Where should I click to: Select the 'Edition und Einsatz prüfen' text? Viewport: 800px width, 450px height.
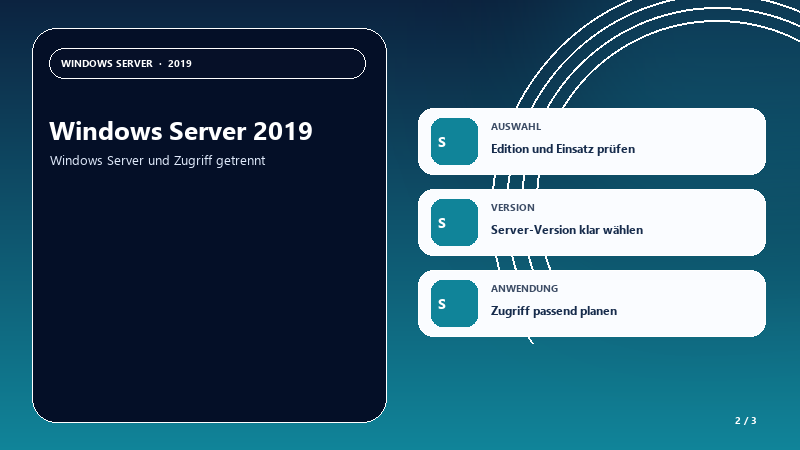point(563,149)
